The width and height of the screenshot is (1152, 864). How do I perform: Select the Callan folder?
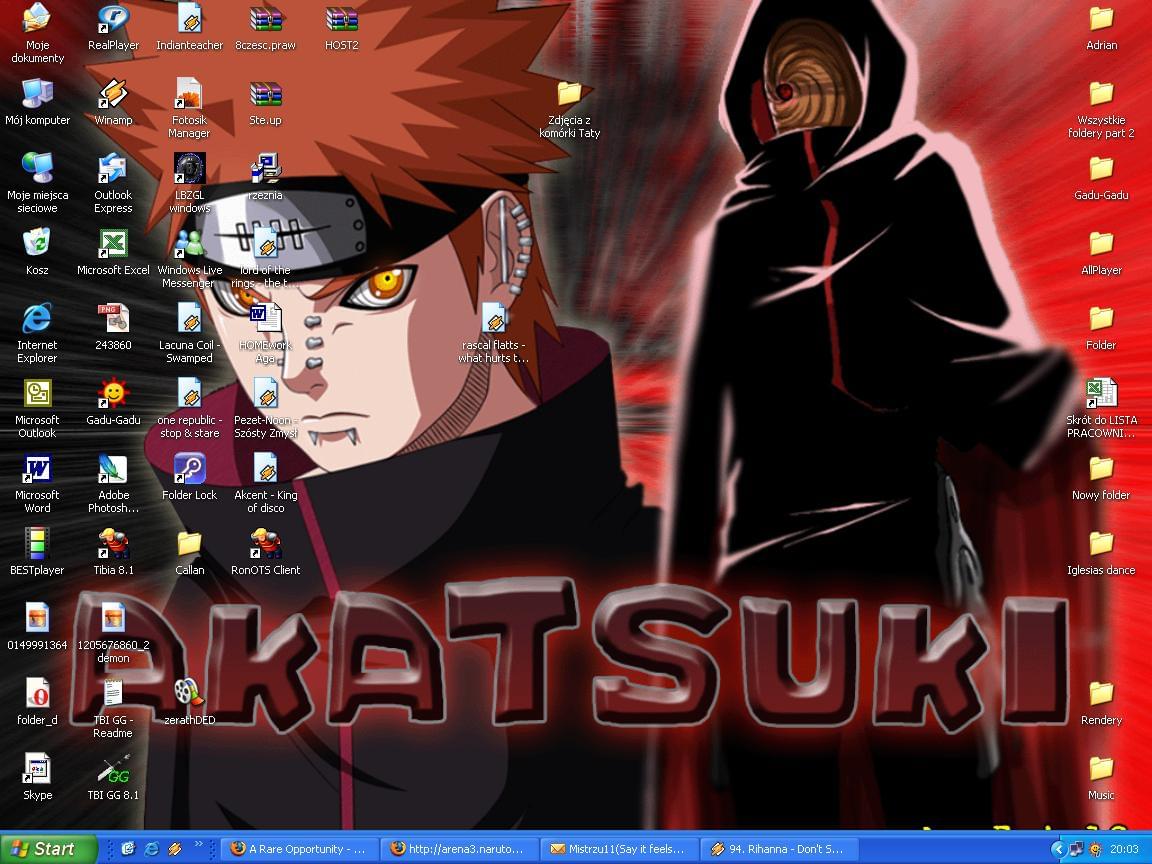(x=190, y=543)
